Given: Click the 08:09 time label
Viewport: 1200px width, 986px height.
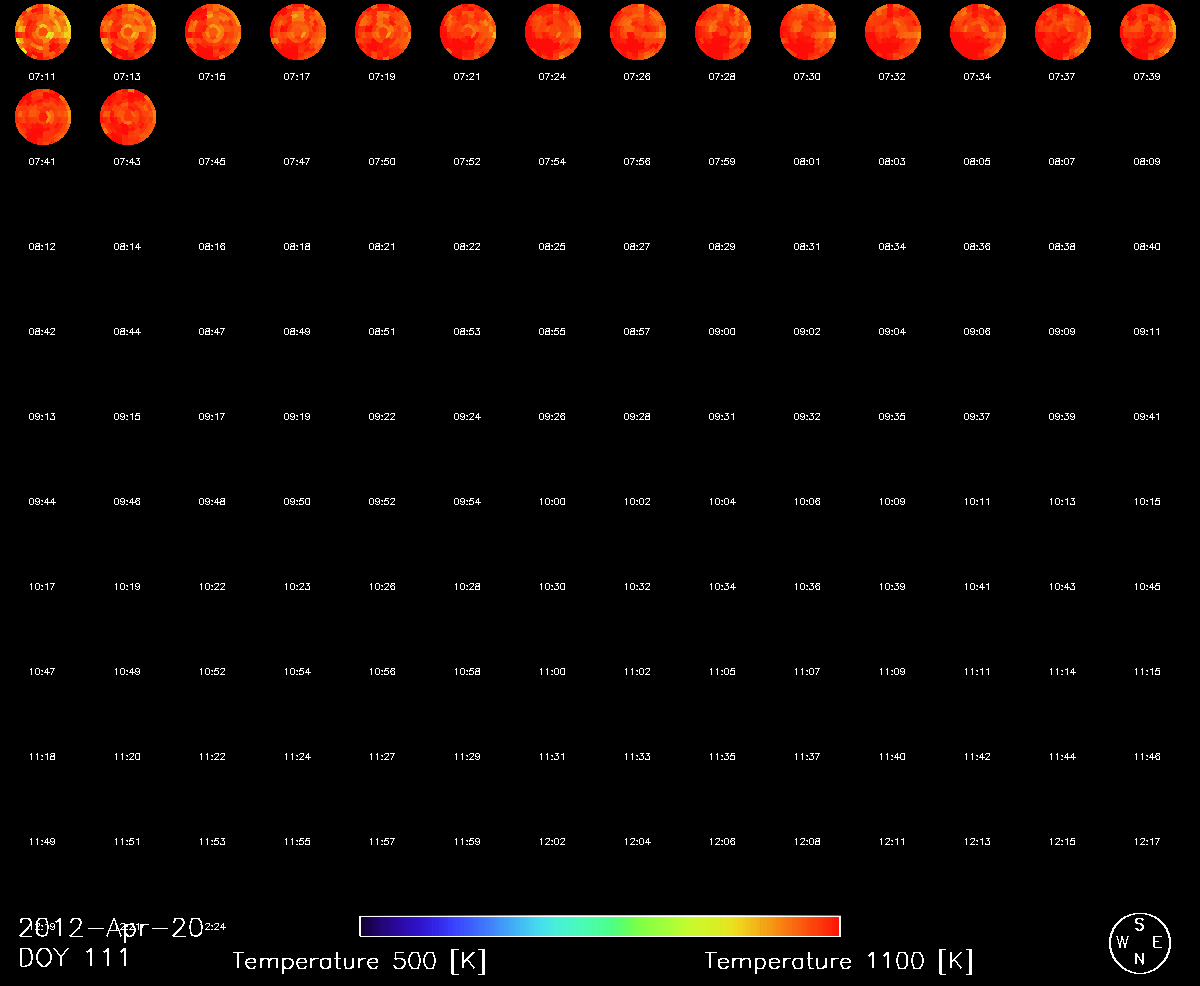Looking at the screenshot, I should 1147,161.
